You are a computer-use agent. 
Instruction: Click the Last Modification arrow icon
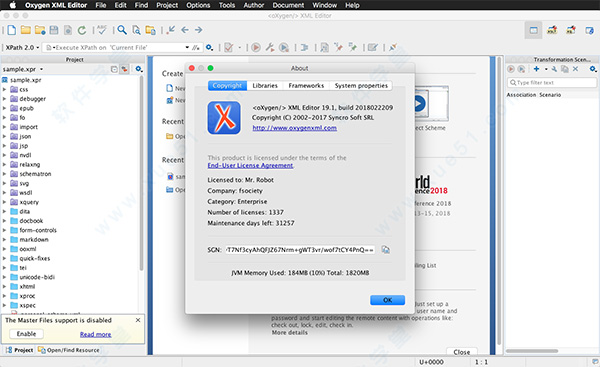[x=171, y=30]
